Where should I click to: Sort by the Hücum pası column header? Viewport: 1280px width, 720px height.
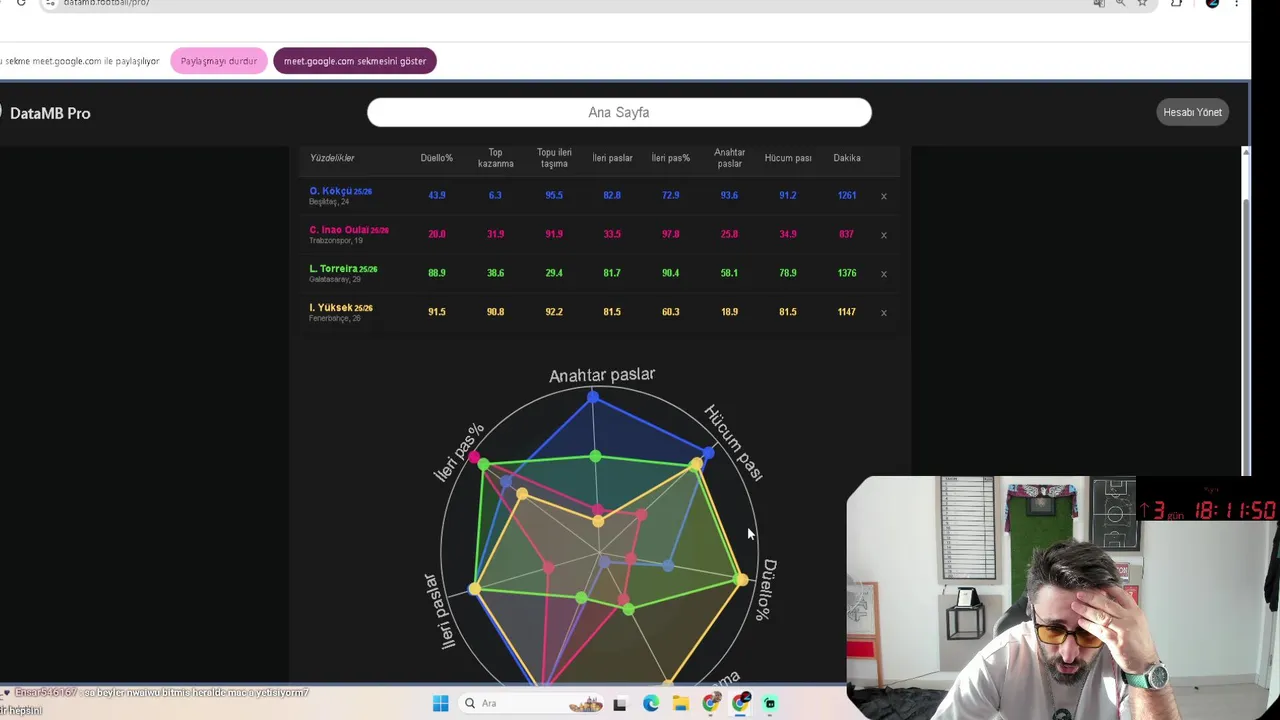[788, 158]
